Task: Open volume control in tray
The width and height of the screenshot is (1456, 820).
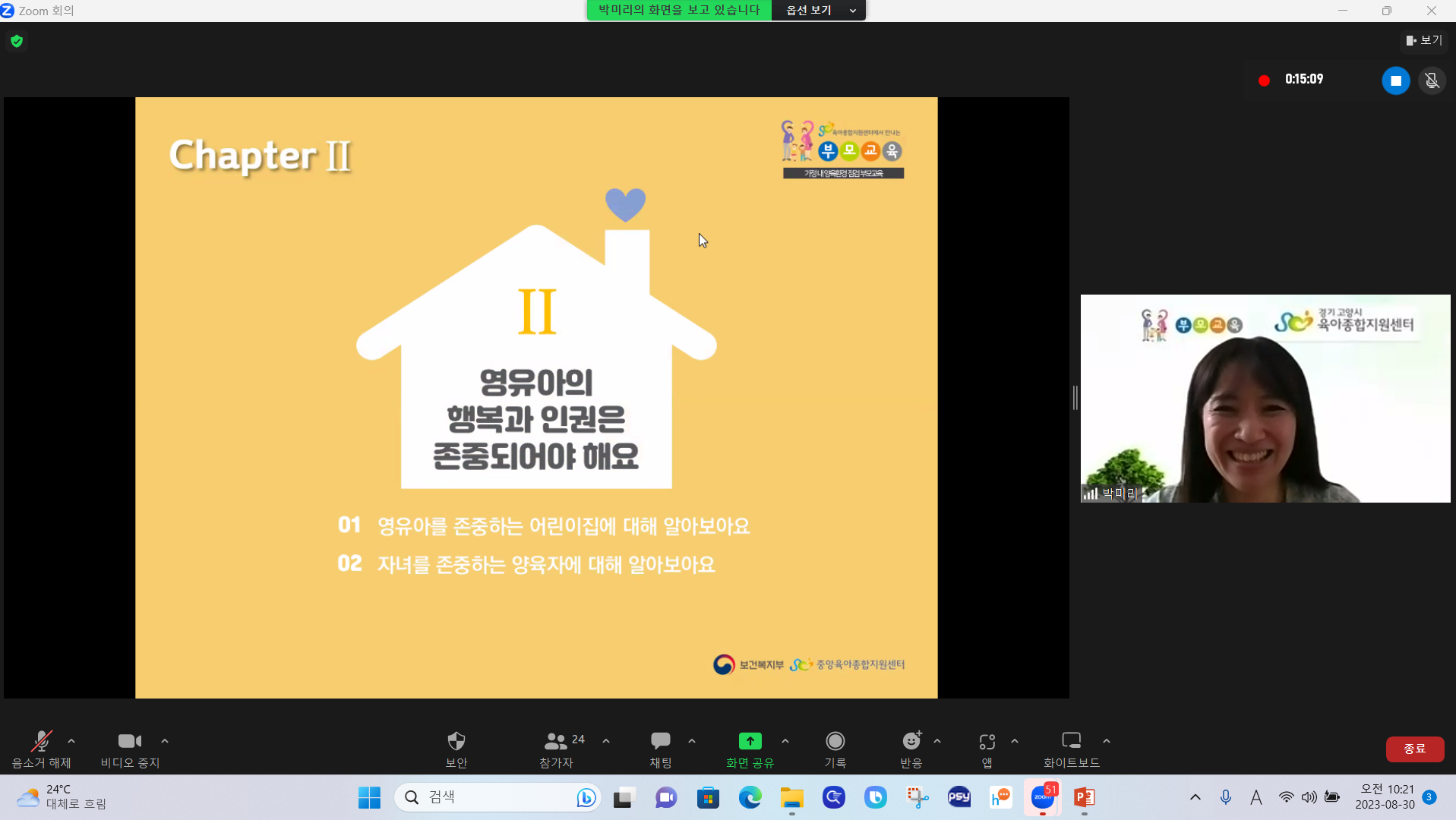Action: [1309, 797]
